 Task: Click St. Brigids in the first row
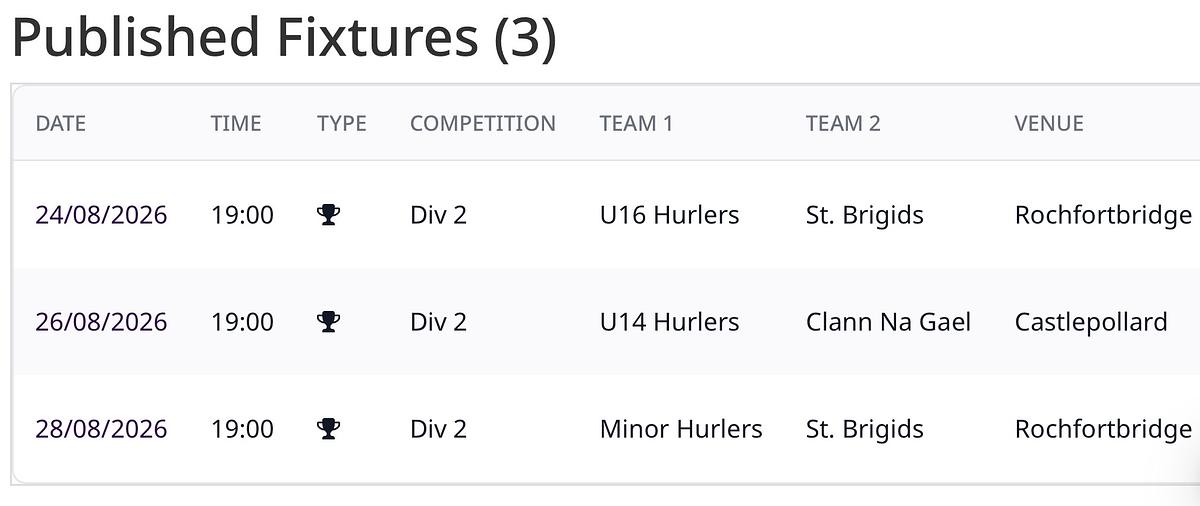click(865, 215)
